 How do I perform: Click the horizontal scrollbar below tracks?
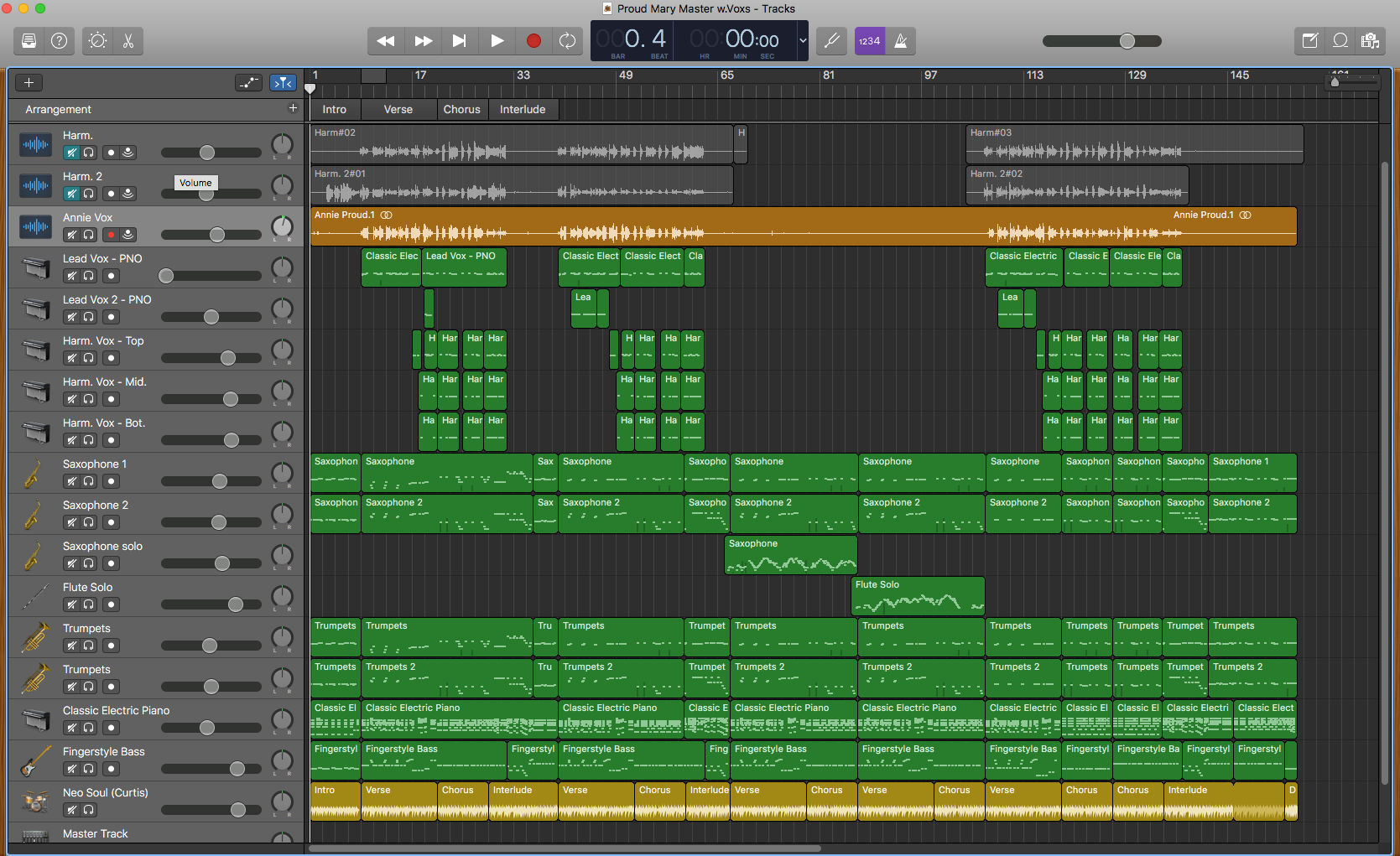[x=565, y=848]
